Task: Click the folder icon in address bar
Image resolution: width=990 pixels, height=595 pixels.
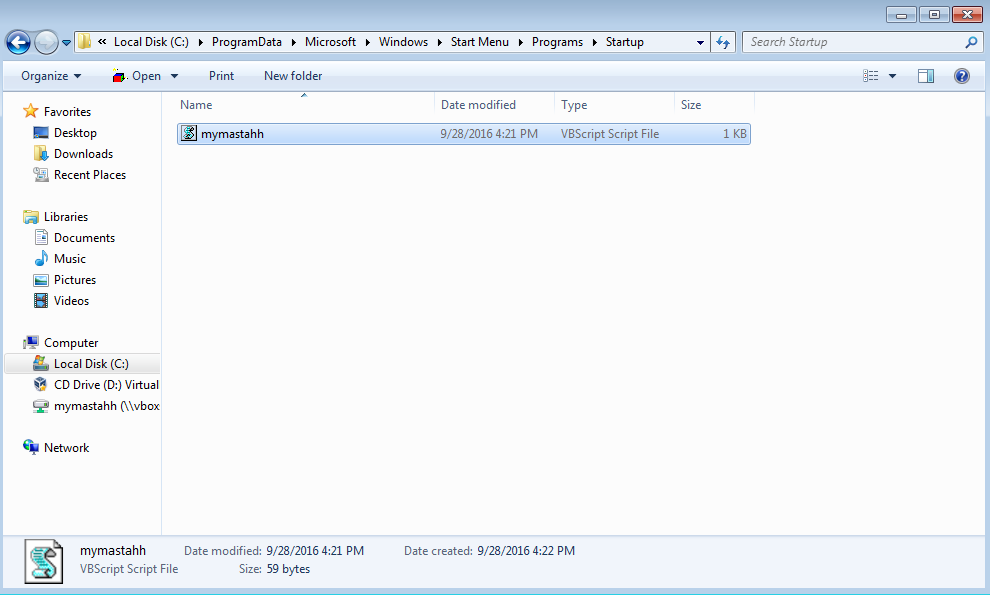Action: click(84, 42)
